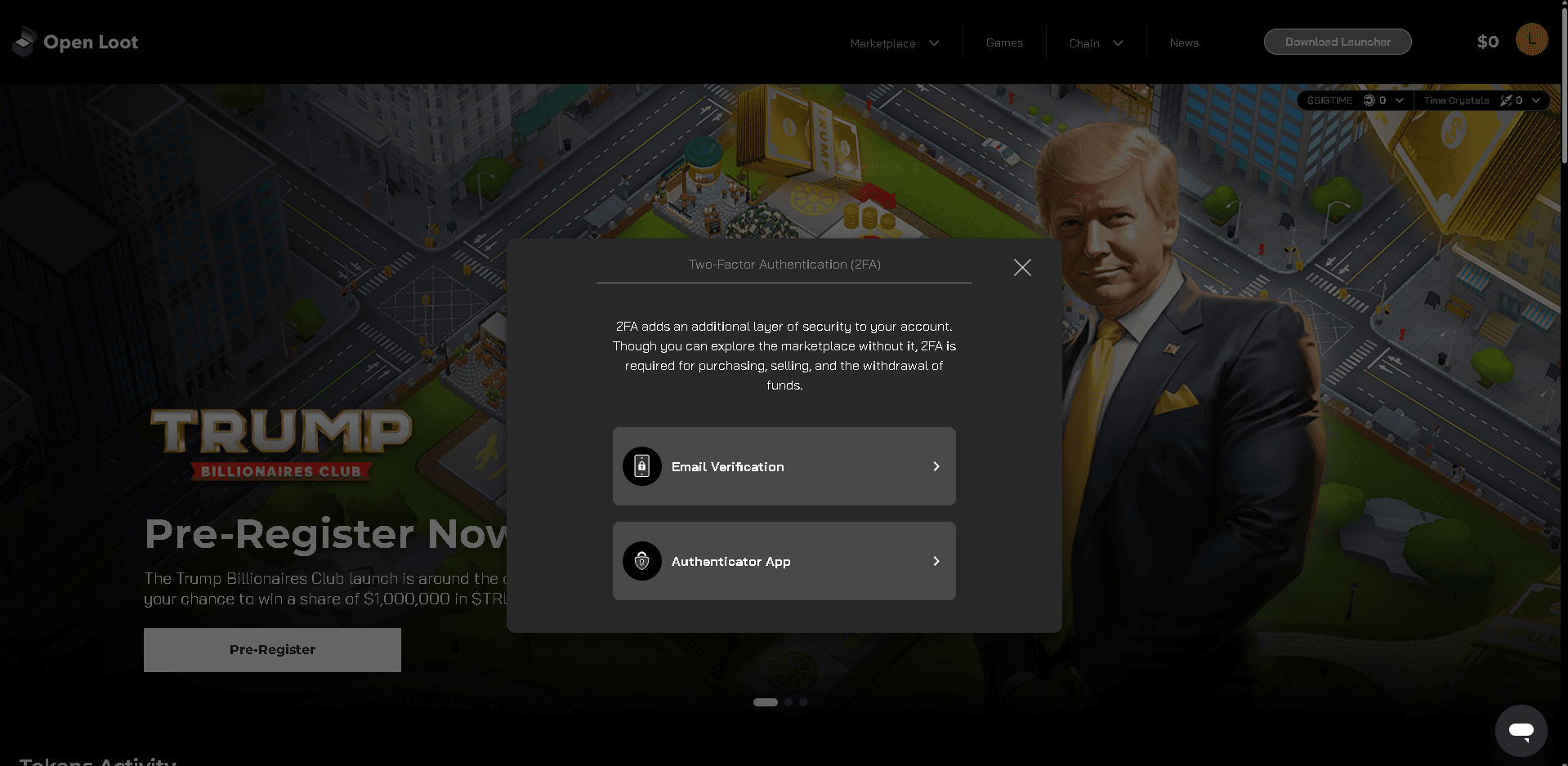
Task: Open the live chat bubble
Action: click(1521, 731)
